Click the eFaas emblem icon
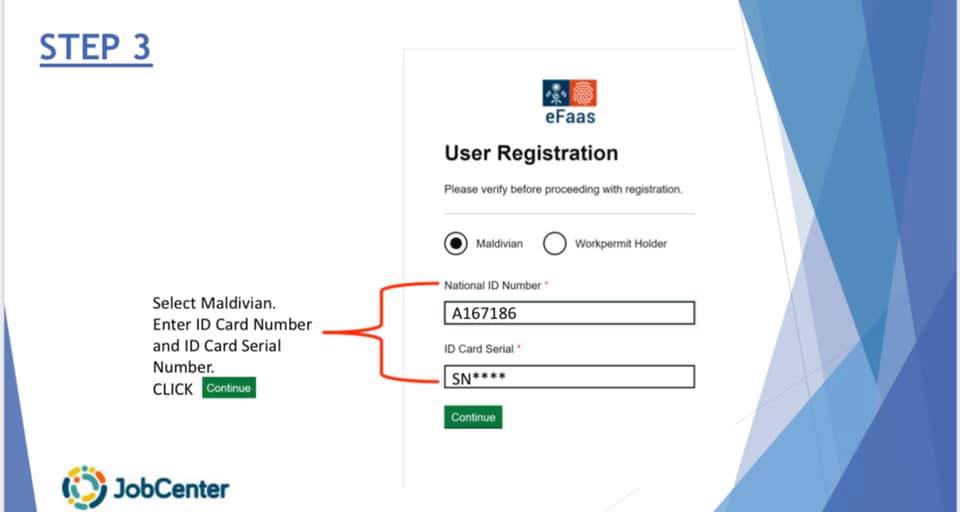Image resolution: width=960 pixels, height=512 pixels. point(556,93)
